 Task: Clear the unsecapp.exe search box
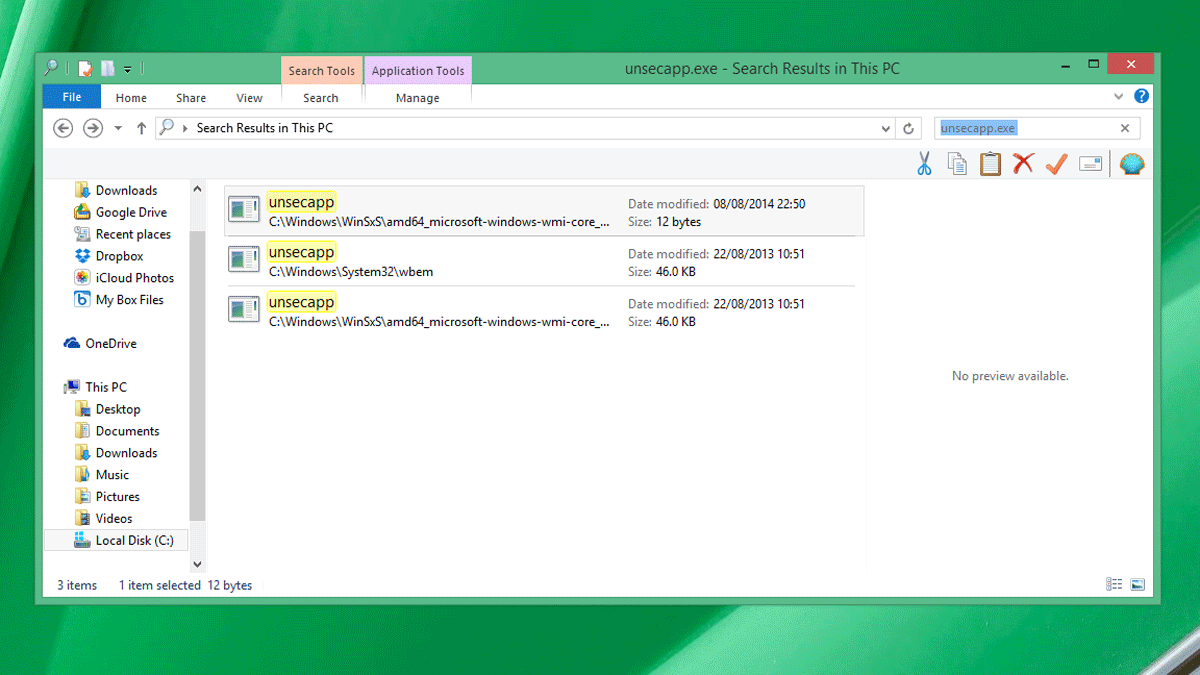(x=1125, y=128)
